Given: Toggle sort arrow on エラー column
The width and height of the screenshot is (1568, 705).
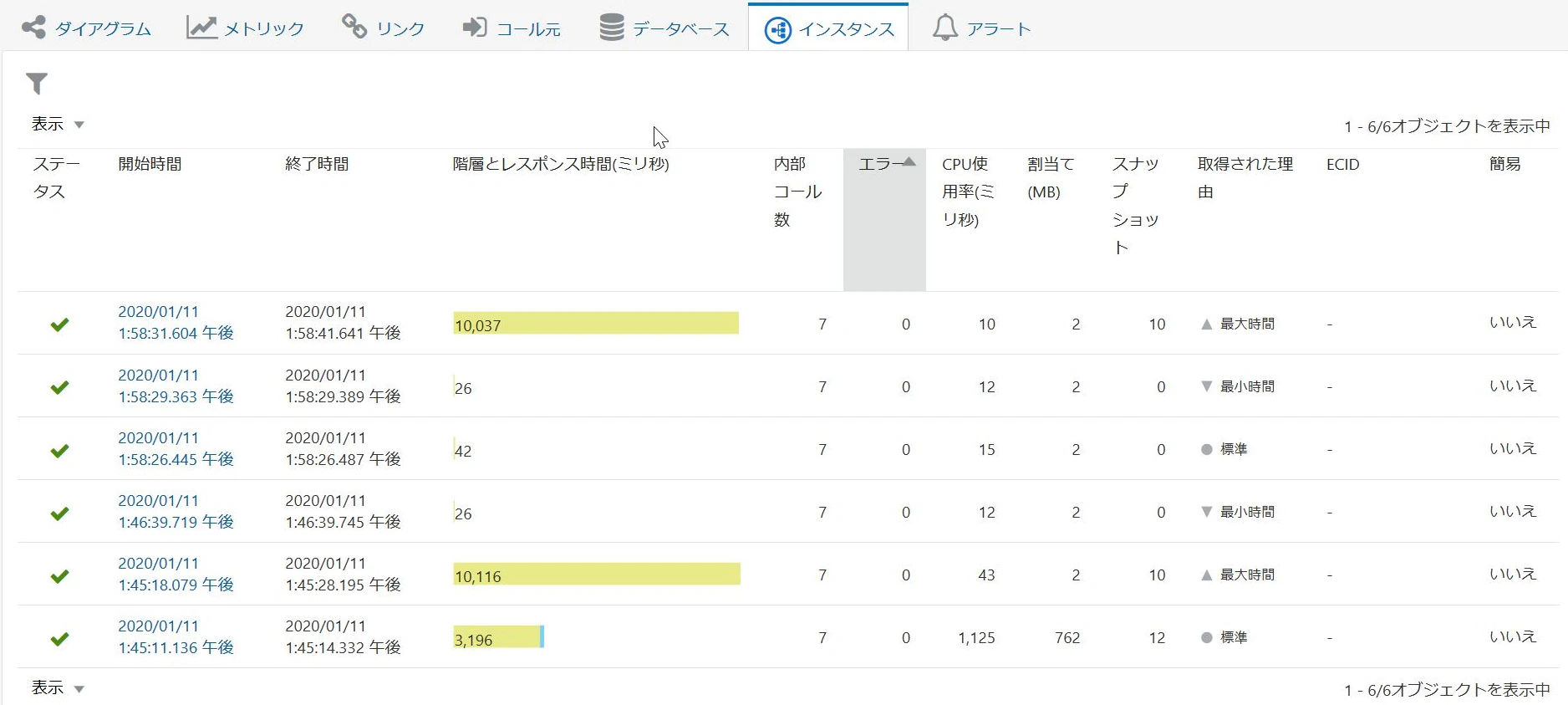Looking at the screenshot, I should coord(909,161).
